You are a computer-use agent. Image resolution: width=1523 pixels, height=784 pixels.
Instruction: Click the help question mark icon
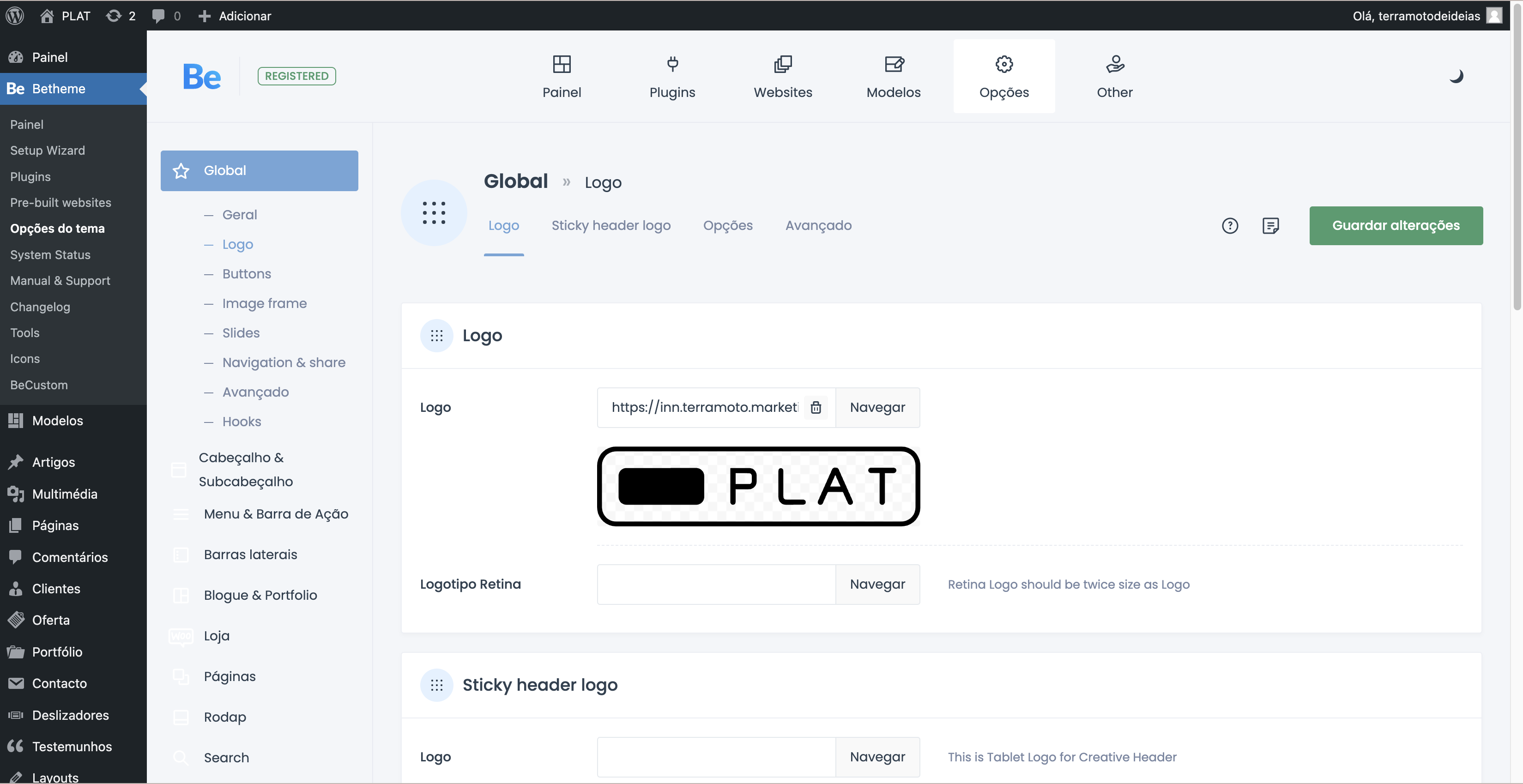1230,225
